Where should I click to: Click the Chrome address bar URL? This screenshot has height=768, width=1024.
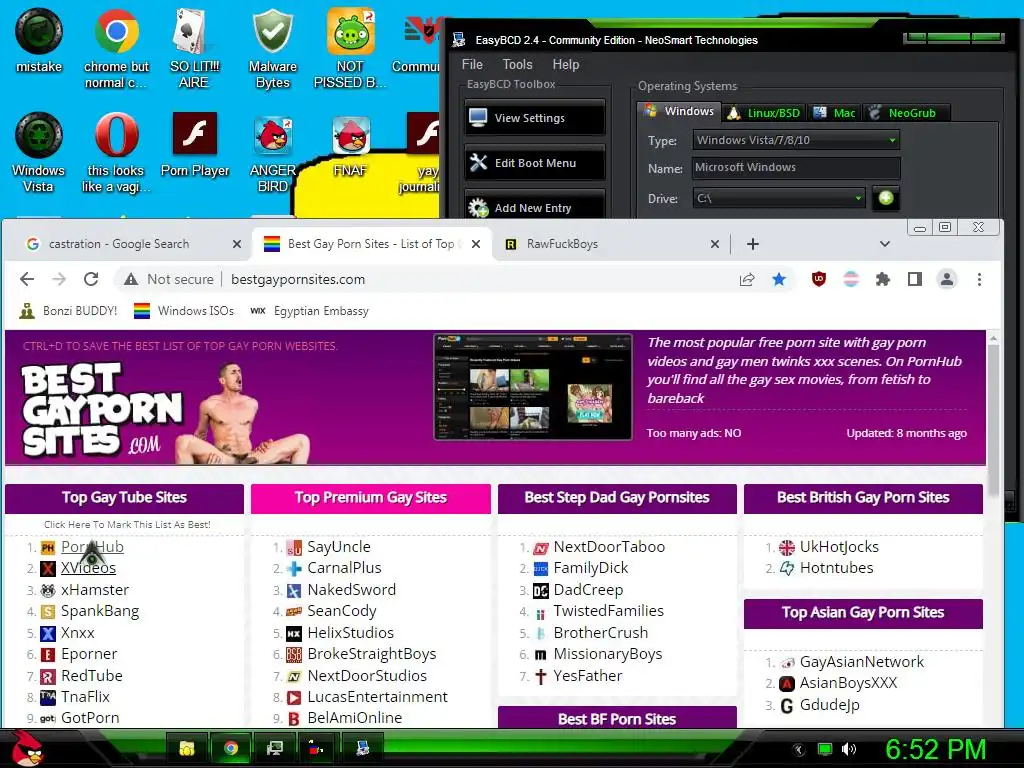coord(298,280)
